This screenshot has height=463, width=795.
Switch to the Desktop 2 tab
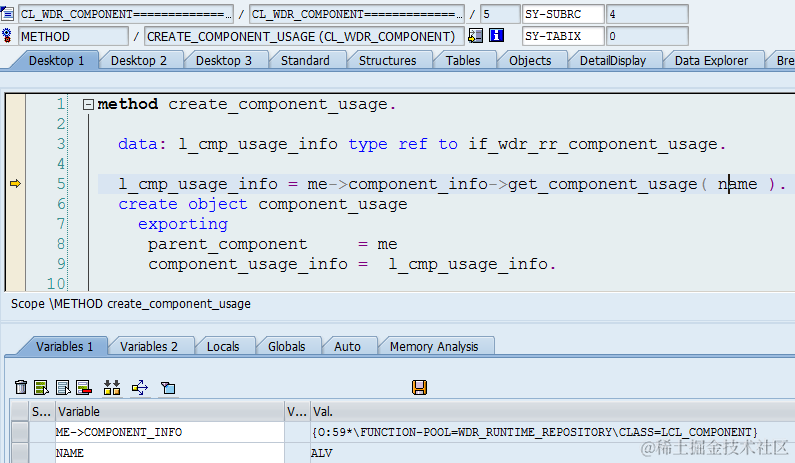point(138,61)
